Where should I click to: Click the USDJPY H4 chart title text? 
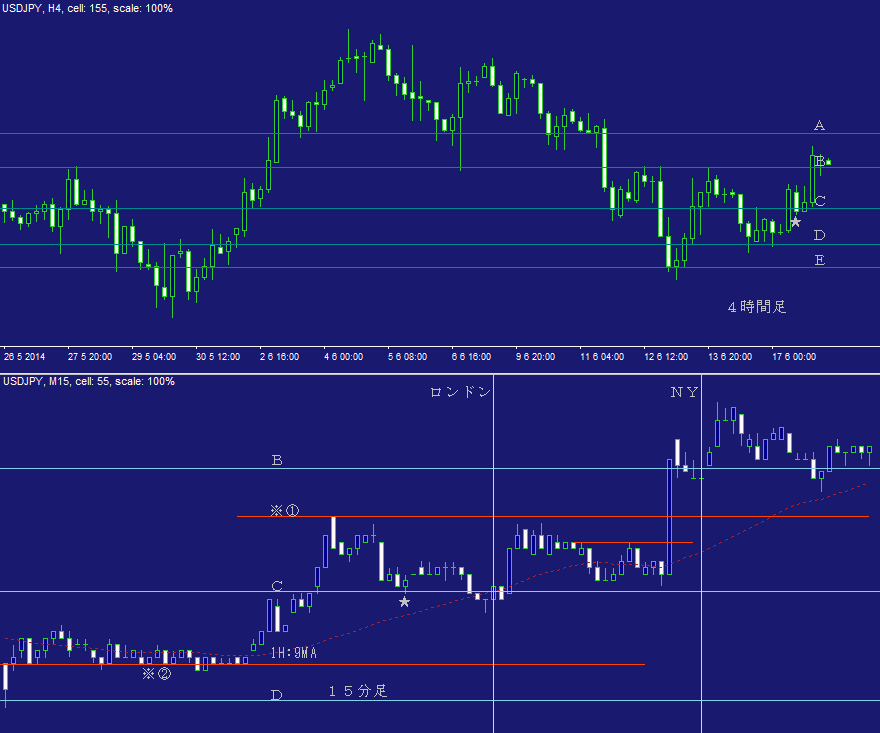pyautogui.click(x=88, y=8)
